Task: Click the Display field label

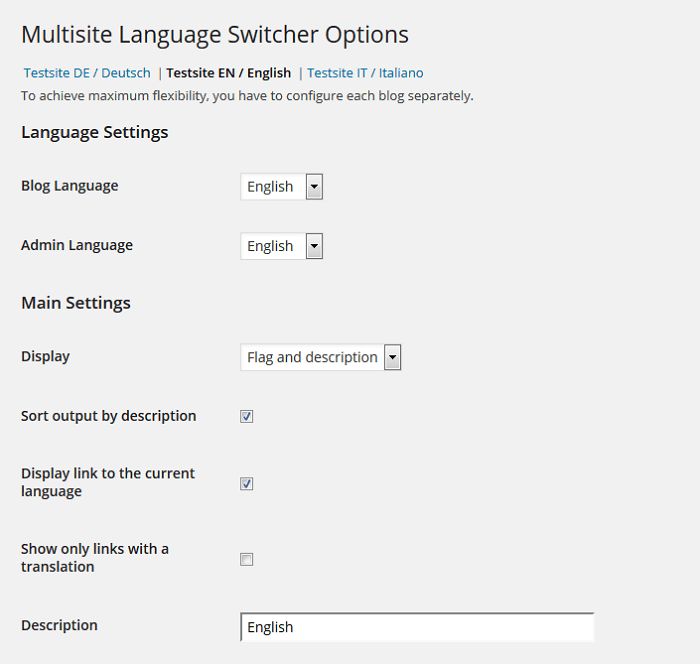Action: (46, 356)
